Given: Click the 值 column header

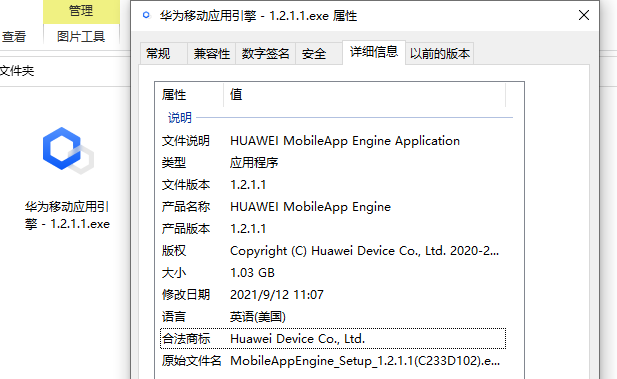Looking at the screenshot, I should (x=364, y=94).
